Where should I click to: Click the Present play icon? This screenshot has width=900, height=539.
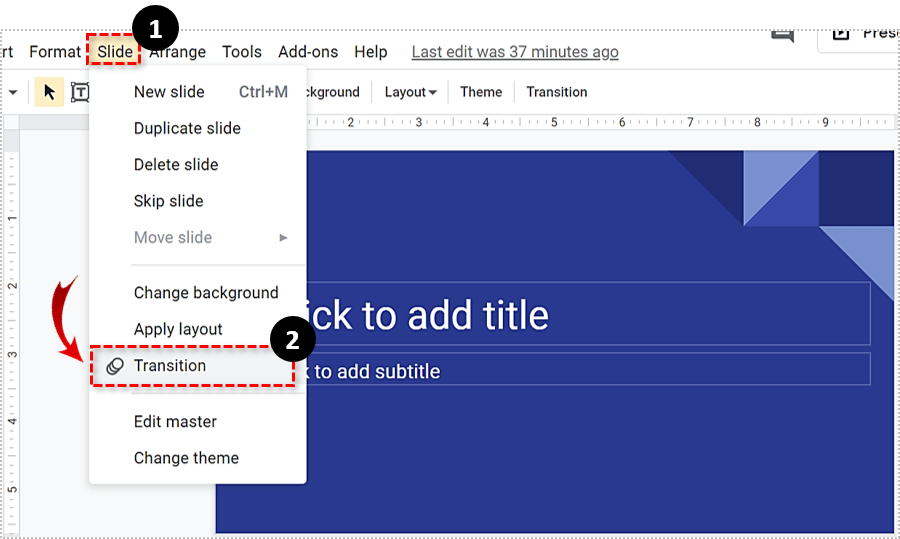coord(841,33)
